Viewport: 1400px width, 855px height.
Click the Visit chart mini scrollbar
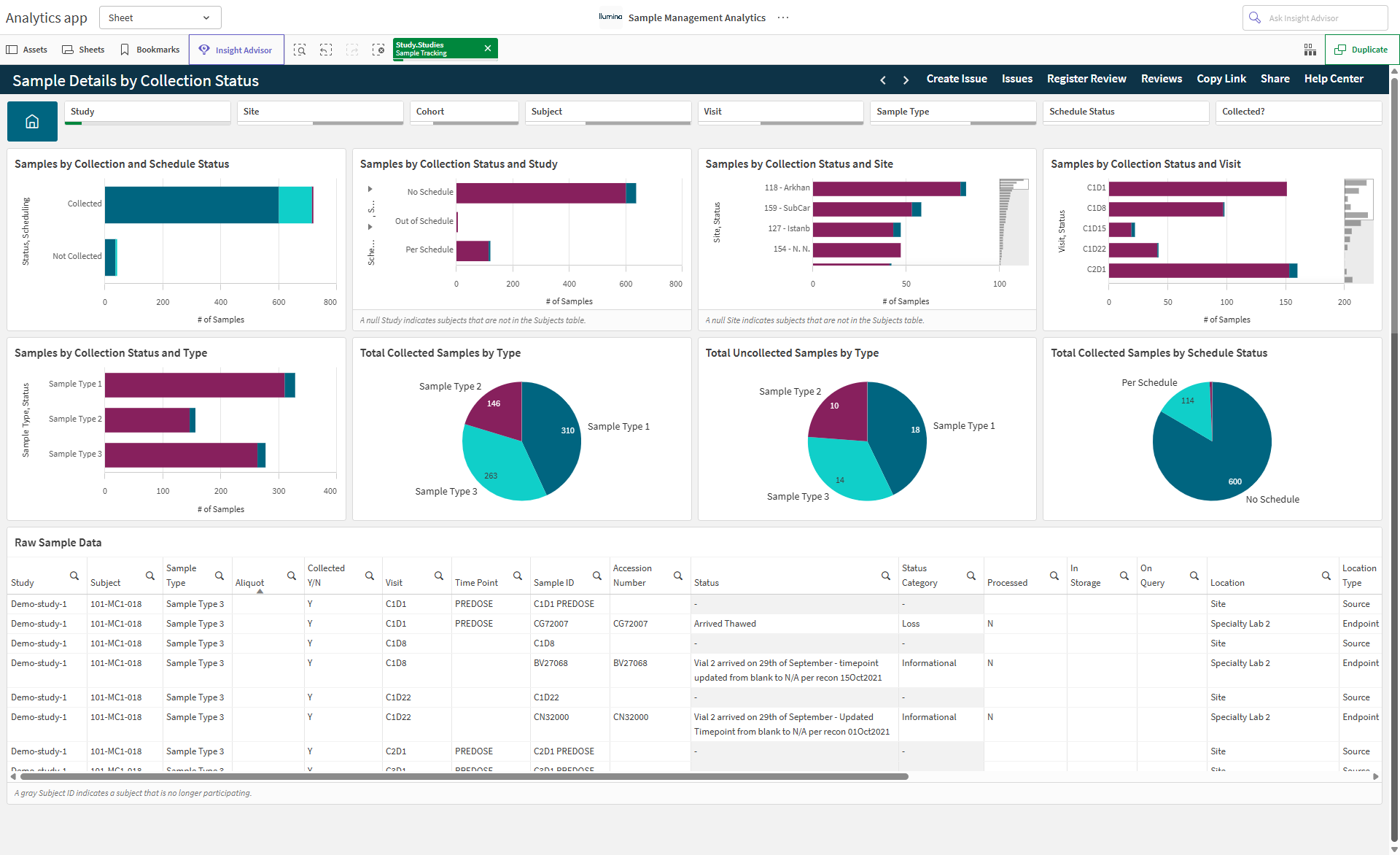coord(1359,231)
